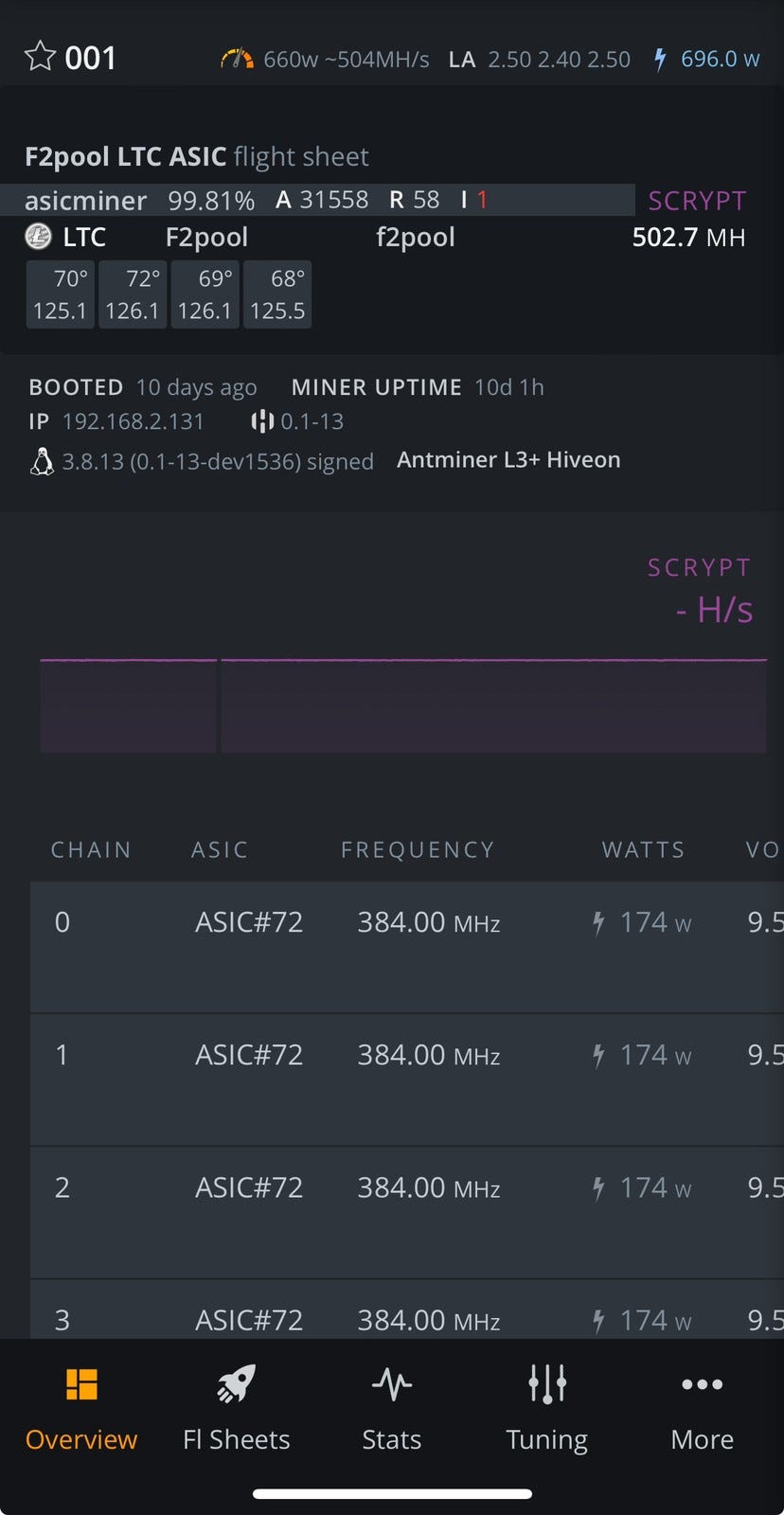Image resolution: width=784 pixels, height=1515 pixels.
Task: Tap the Scrypt hashrate graph
Action: coord(402,705)
